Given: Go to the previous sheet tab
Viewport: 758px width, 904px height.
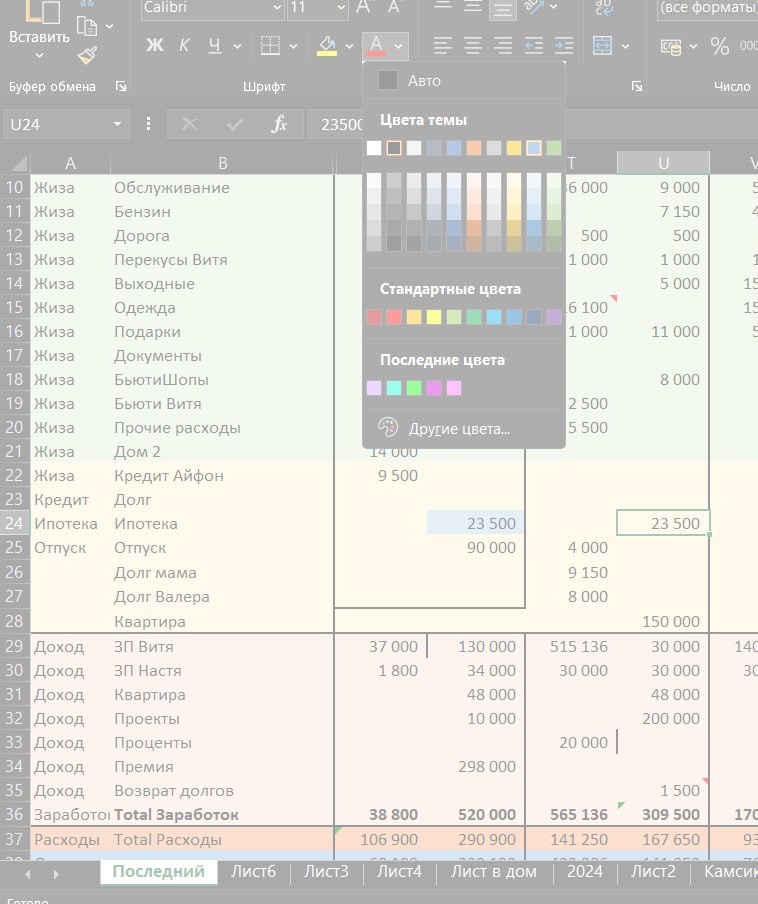Looking at the screenshot, I should pyautogui.click(x=28, y=874).
